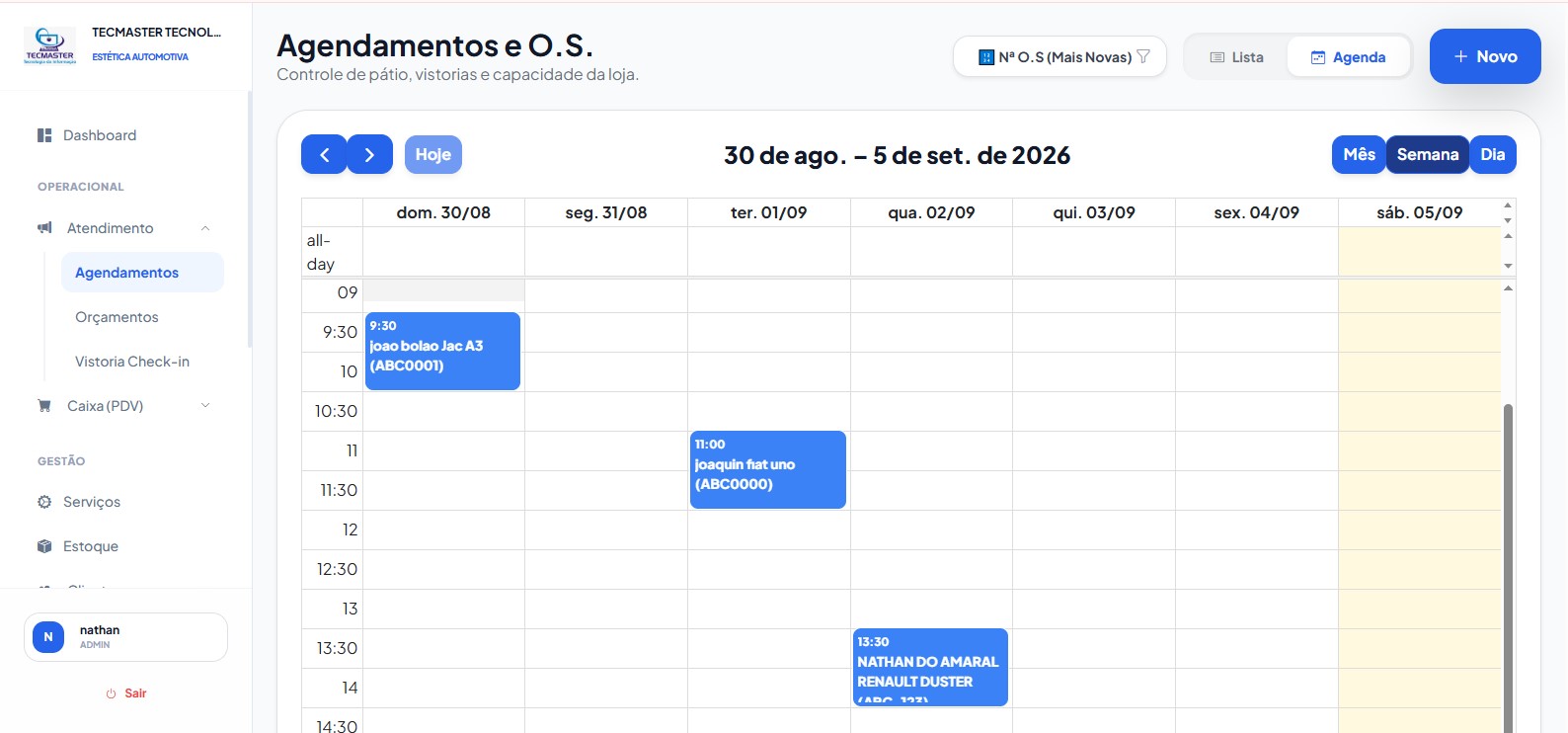Click the calendar's vertical scrollbar thumb

[x=1508, y=568]
